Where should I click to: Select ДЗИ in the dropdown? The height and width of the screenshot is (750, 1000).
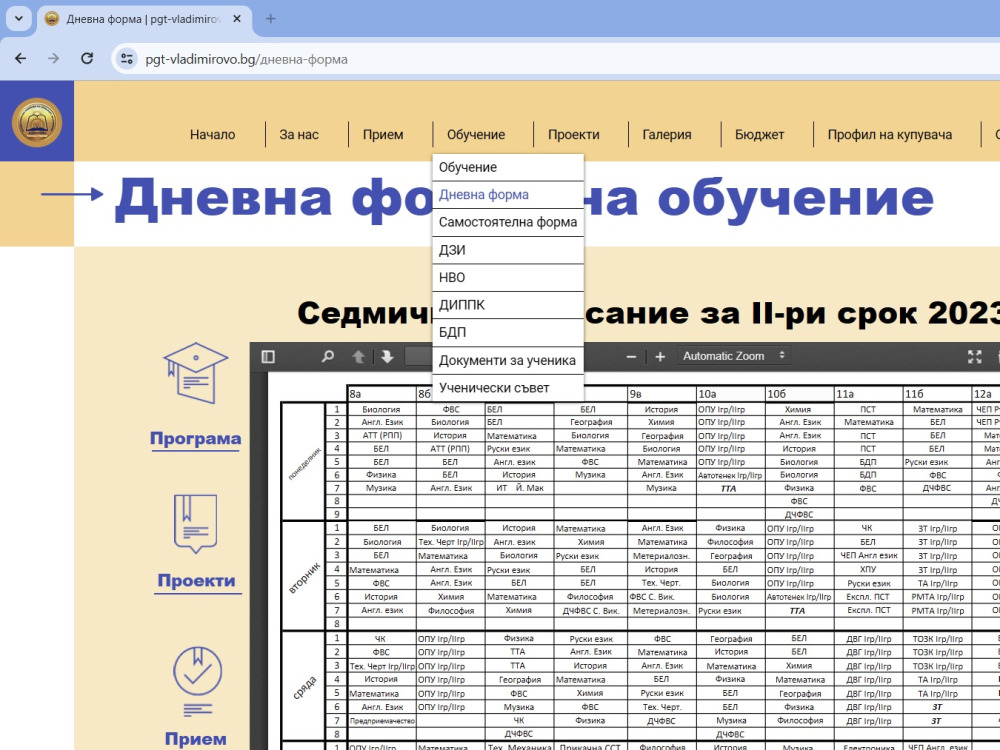pyautogui.click(x=508, y=250)
